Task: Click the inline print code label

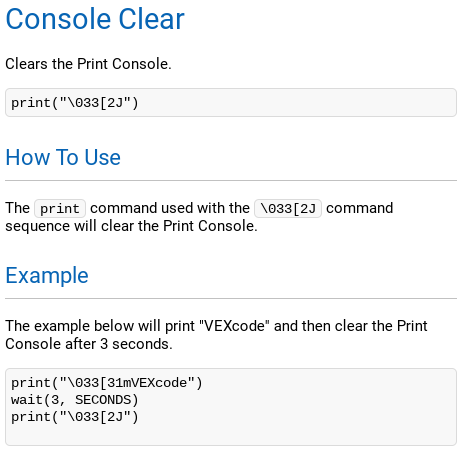Action: (60, 208)
